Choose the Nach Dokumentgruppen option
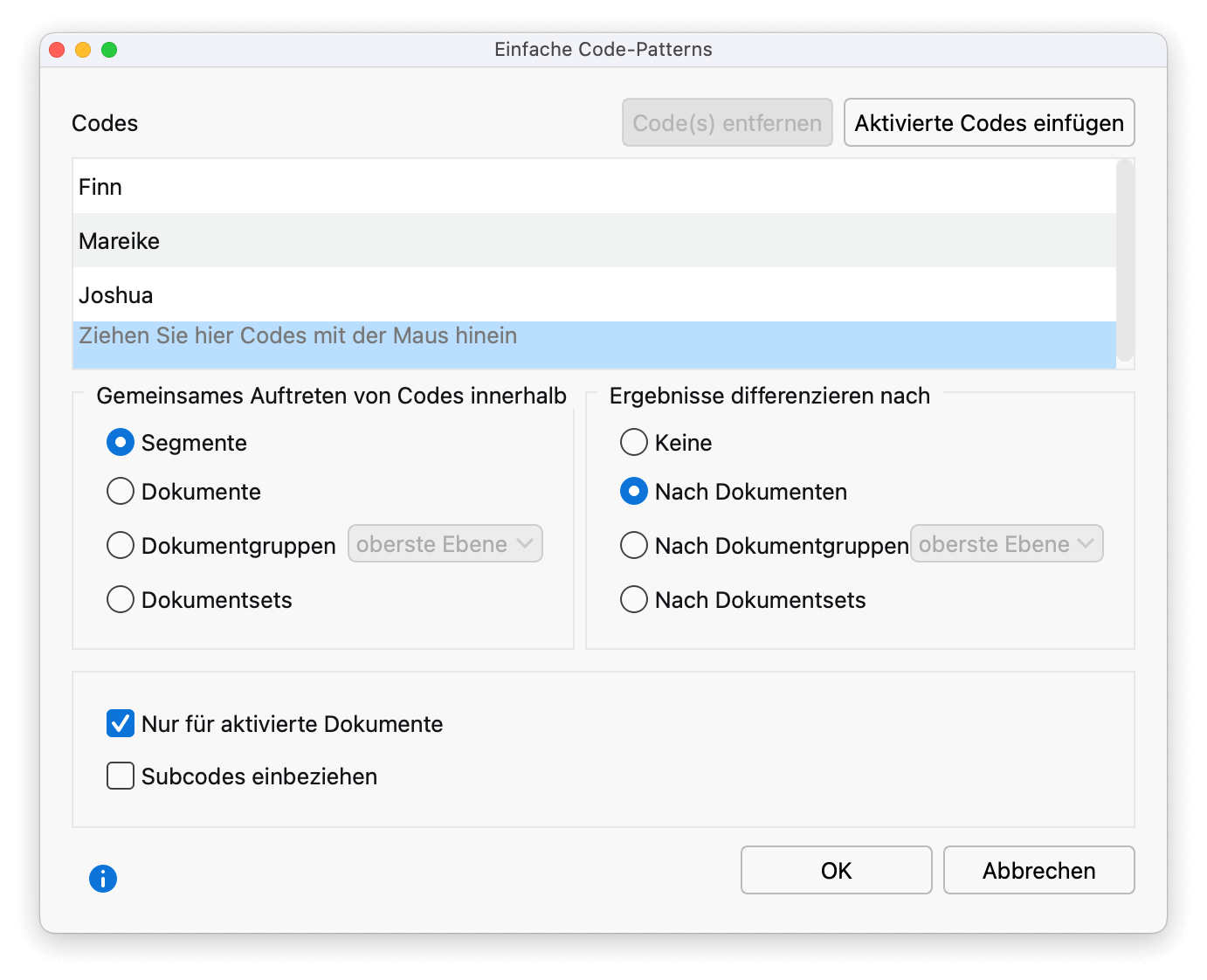Image resolution: width=1207 pixels, height=980 pixels. pyautogui.click(x=634, y=546)
